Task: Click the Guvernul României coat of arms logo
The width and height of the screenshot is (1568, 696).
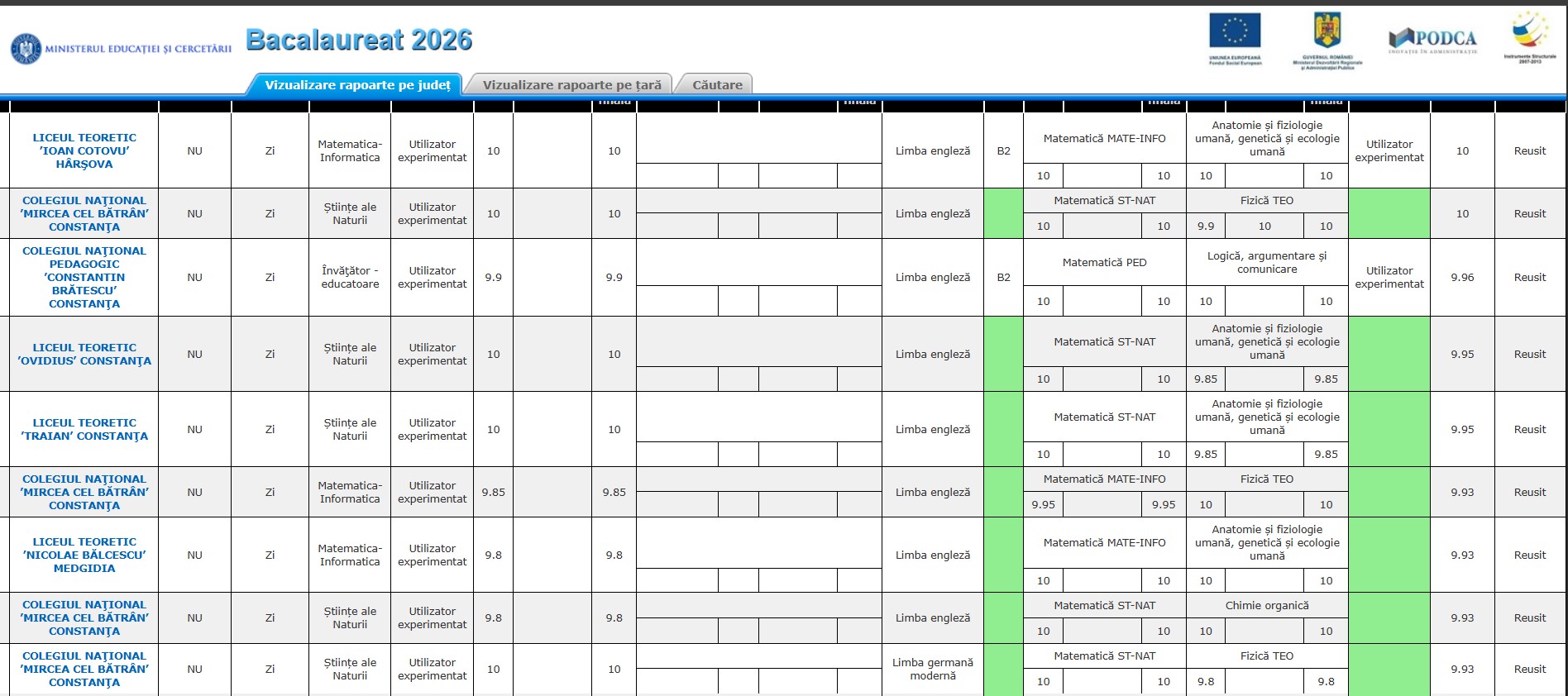Action: 1327,41
